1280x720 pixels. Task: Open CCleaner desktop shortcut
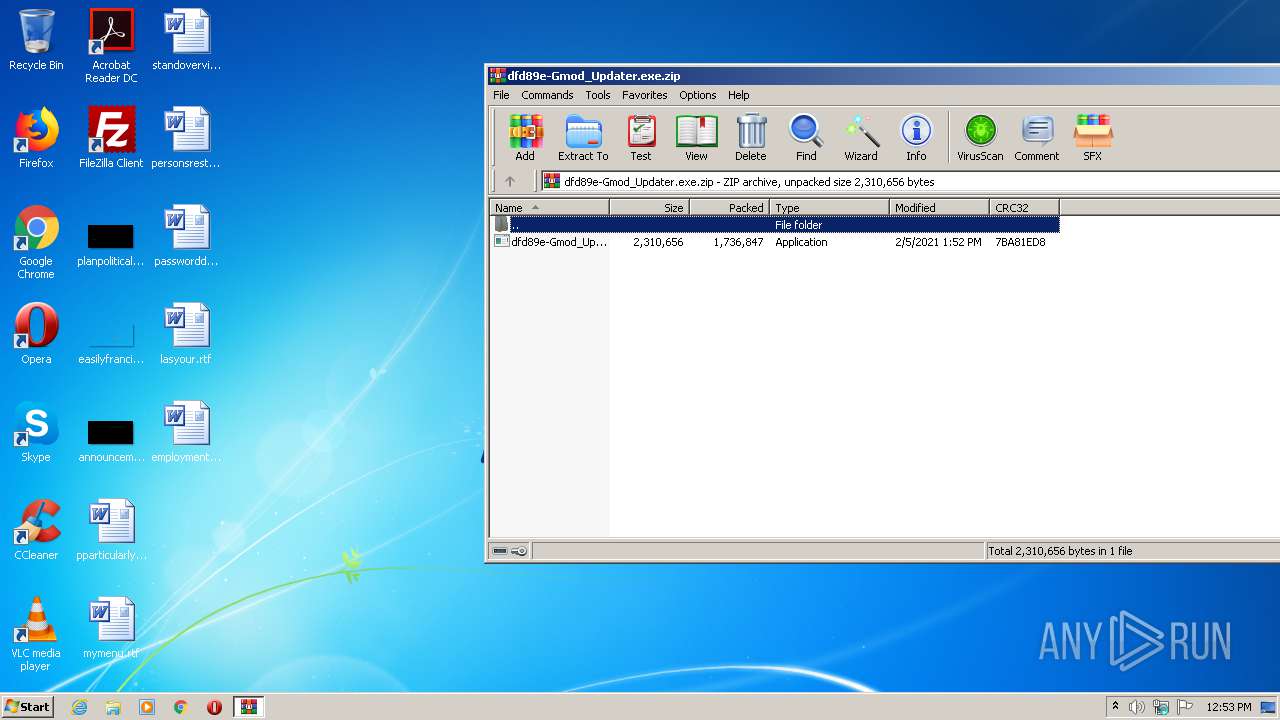(36, 530)
